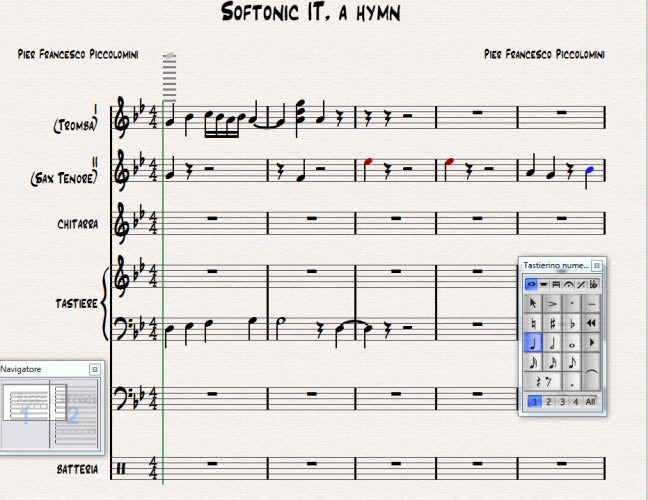Select the 'Tastiere' instrument name
648x500 pixels.
(76, 304)
